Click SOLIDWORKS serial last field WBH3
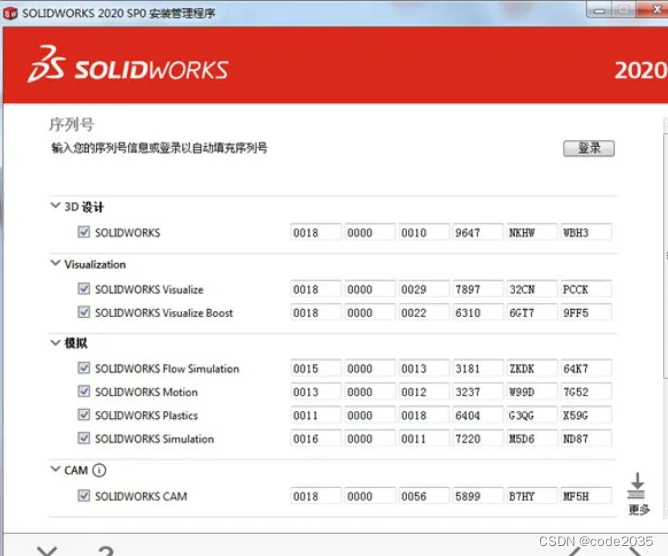 (x=586, y=233)
